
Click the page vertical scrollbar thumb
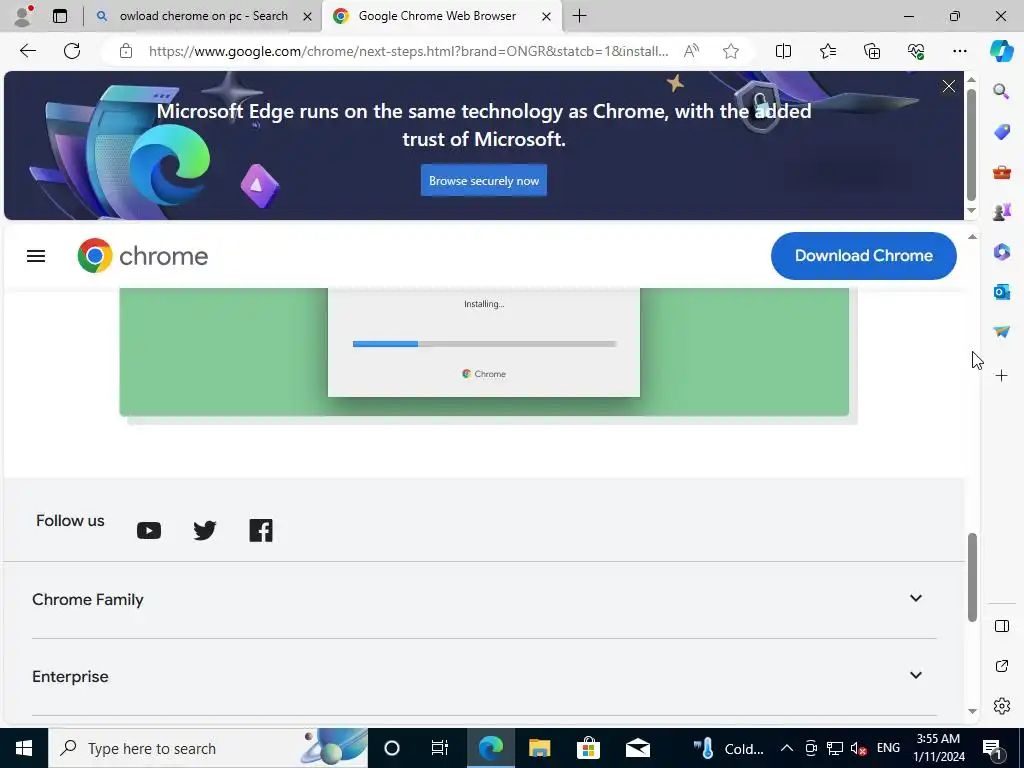tap(972, 577)
